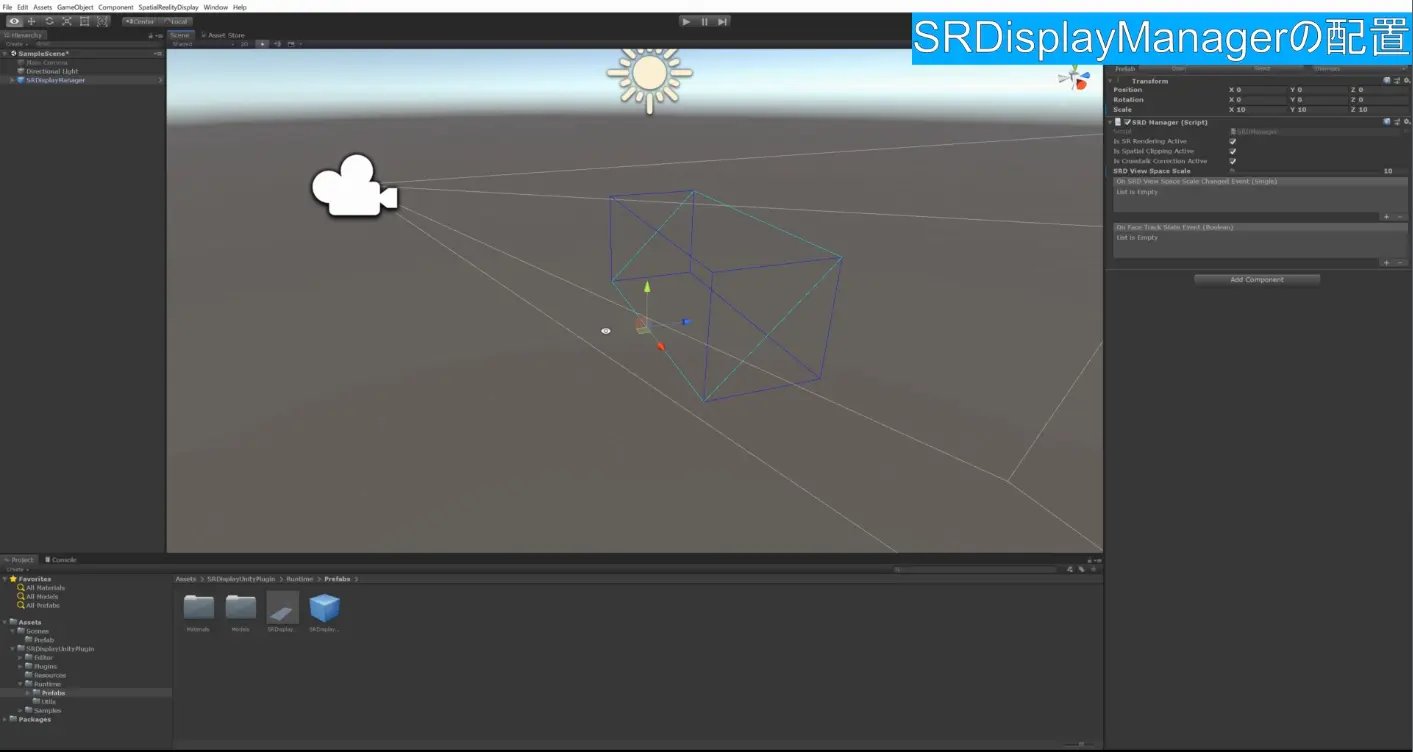Screen dimensions: 1413x752
Task: Expand SRDisplayManager in the Hierarchy
Action: pos(12,80)
